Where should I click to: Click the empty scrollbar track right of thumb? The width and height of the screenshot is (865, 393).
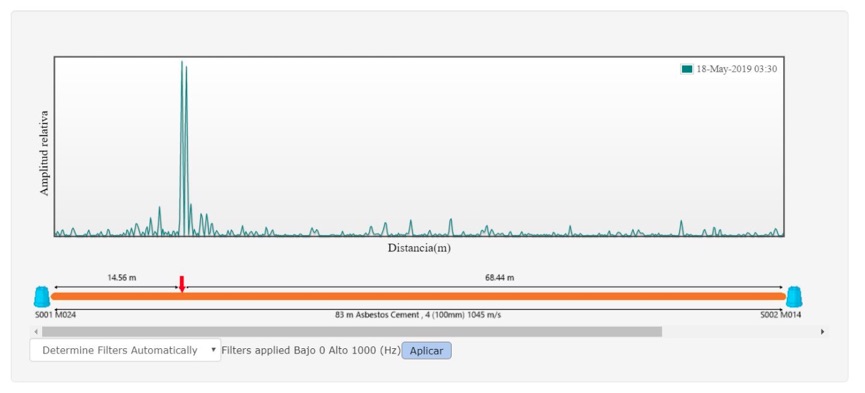[x=740, y=332]
